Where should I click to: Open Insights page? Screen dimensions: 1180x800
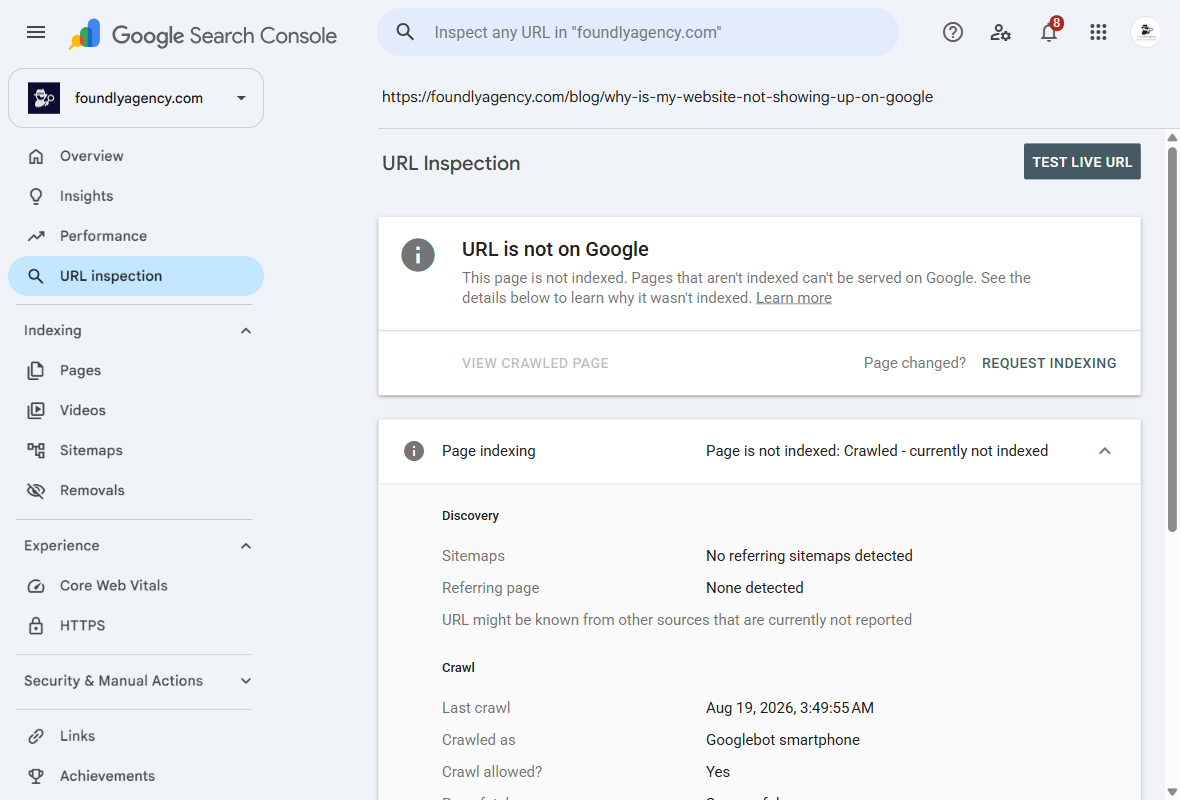(135, 196)
